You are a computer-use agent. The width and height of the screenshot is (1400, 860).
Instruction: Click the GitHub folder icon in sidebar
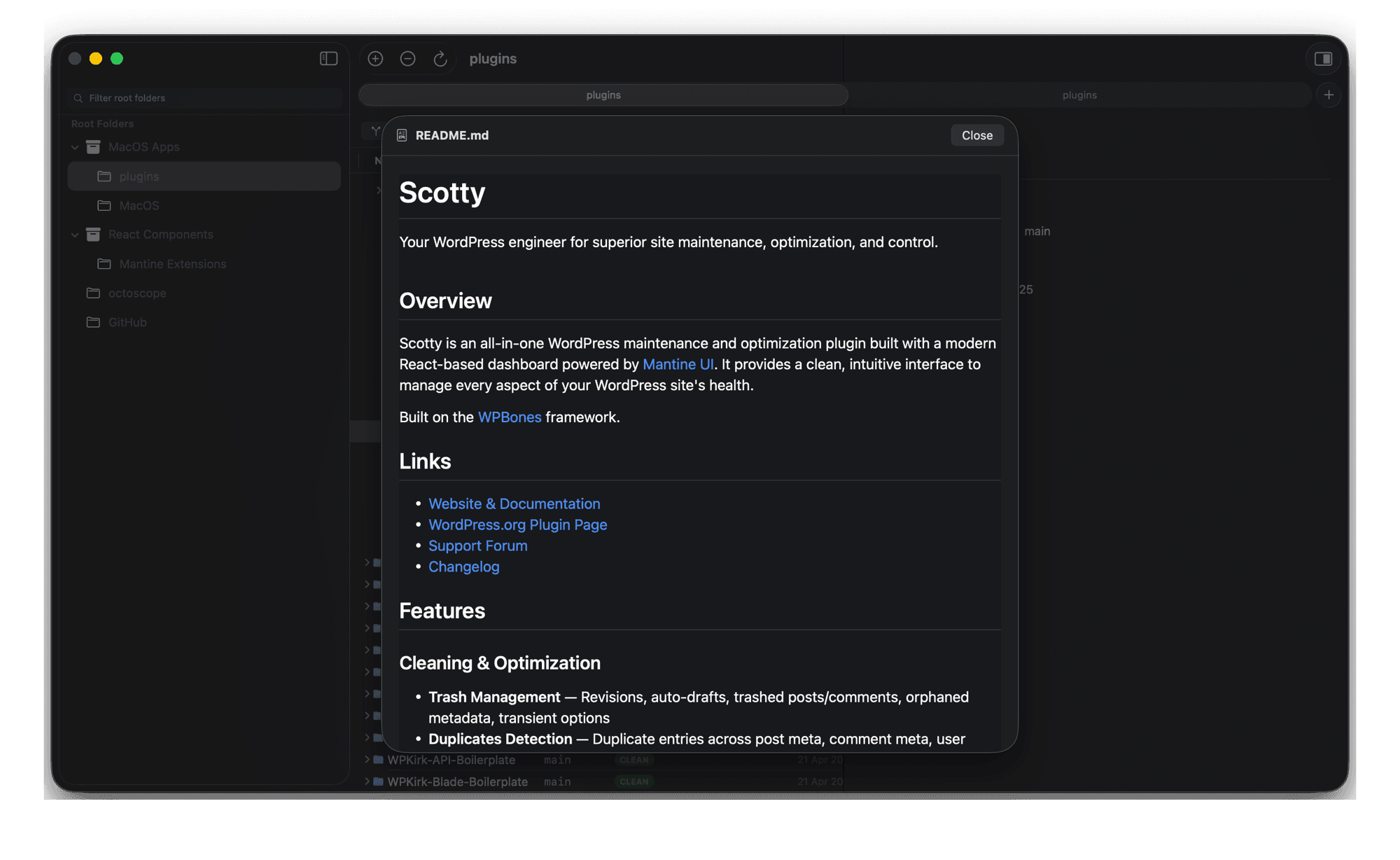click(93, 322)
